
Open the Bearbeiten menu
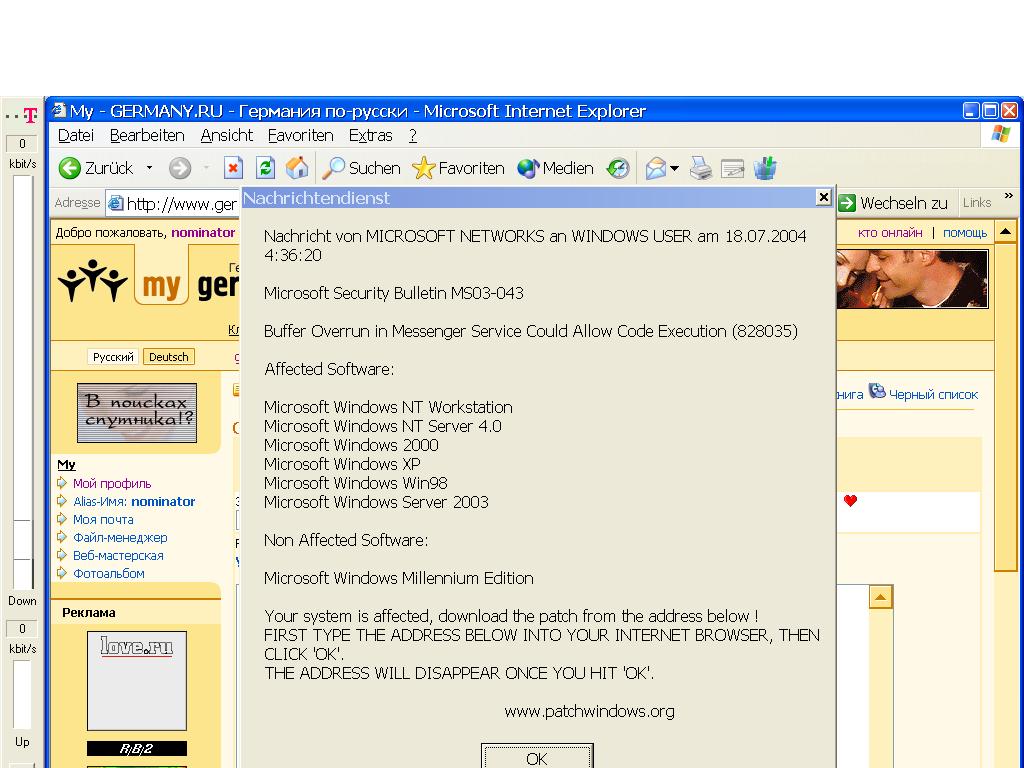coord(147,135)
